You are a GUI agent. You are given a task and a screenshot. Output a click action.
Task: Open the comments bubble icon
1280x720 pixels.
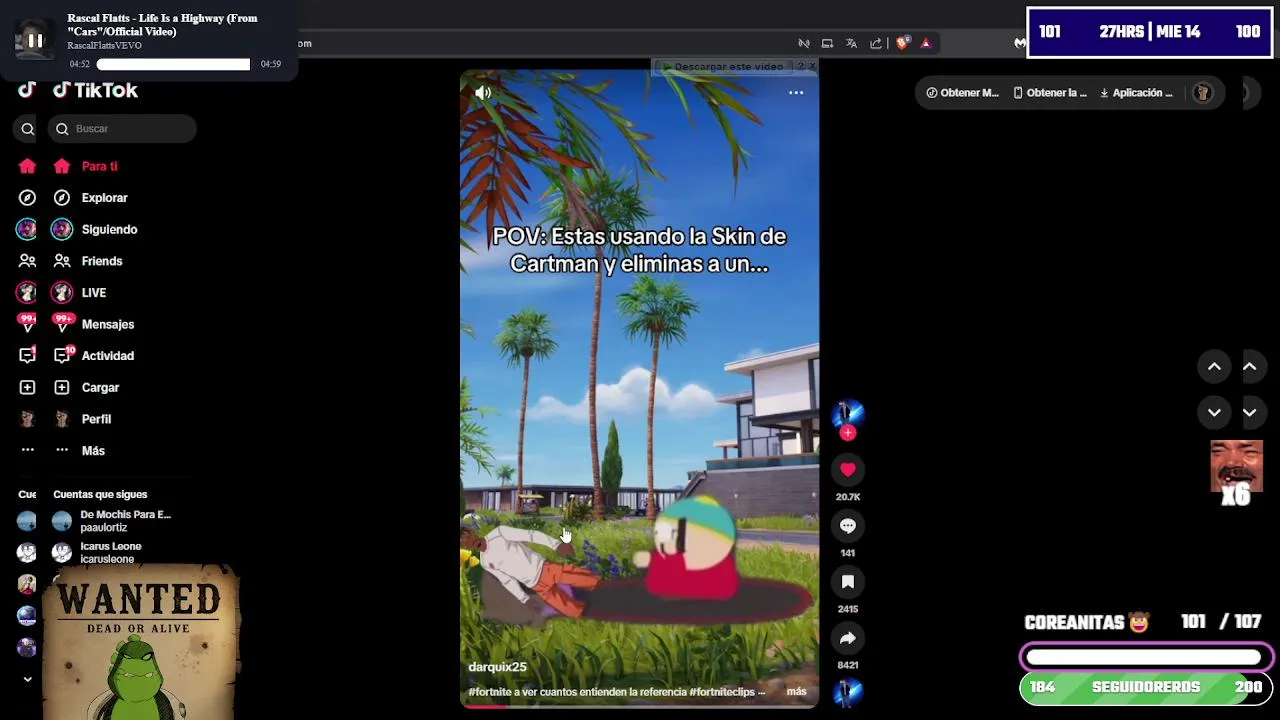(848, 526)
